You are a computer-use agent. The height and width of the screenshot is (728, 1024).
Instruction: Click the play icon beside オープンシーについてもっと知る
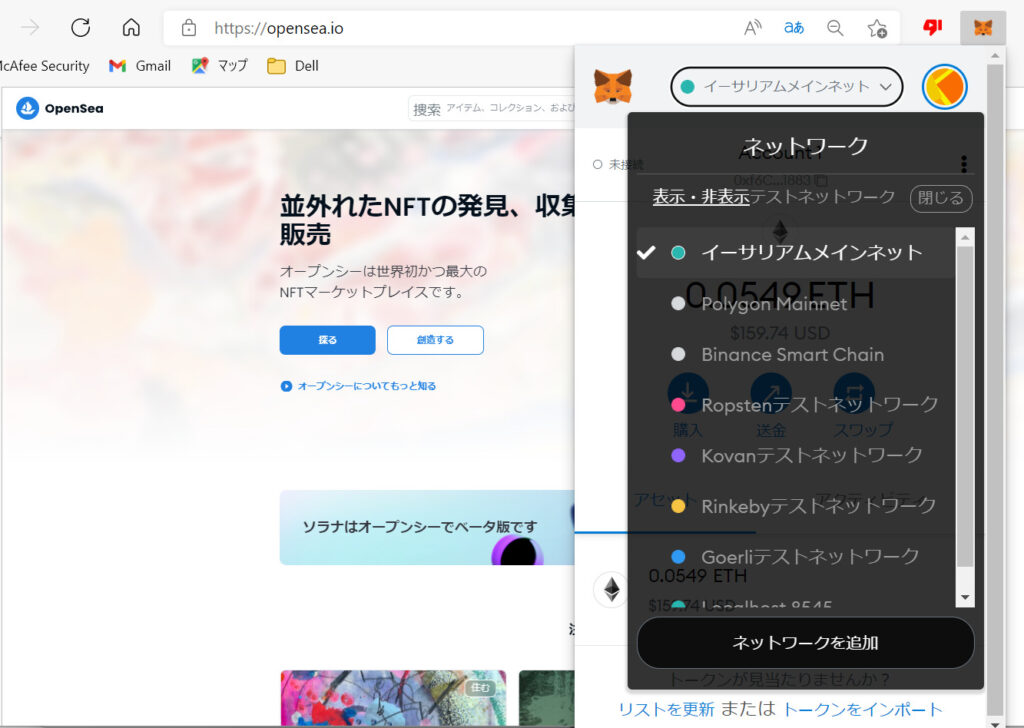(x=286, y=386)
